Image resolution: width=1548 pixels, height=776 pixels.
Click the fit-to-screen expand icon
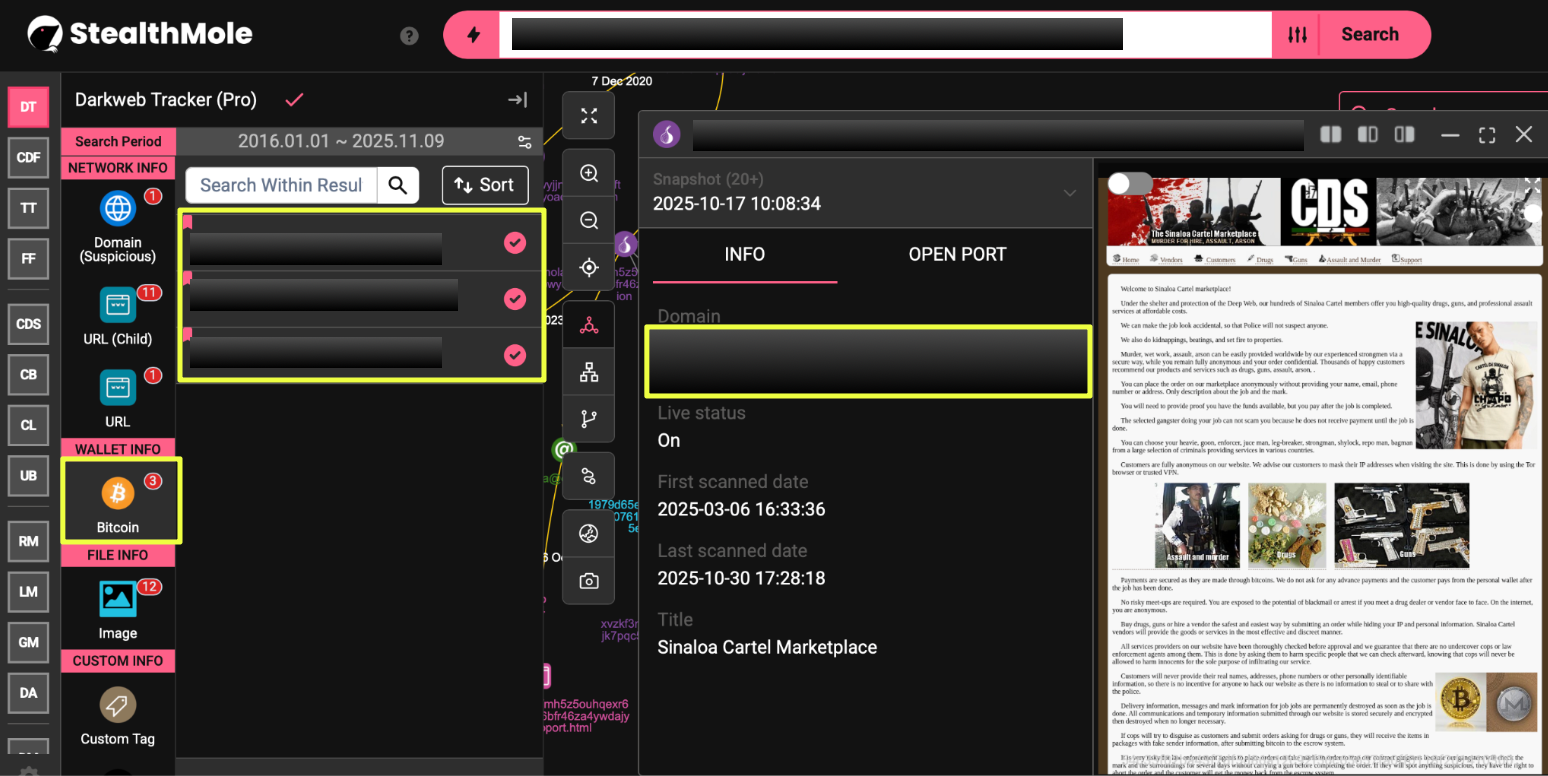(x=589, y=116)
